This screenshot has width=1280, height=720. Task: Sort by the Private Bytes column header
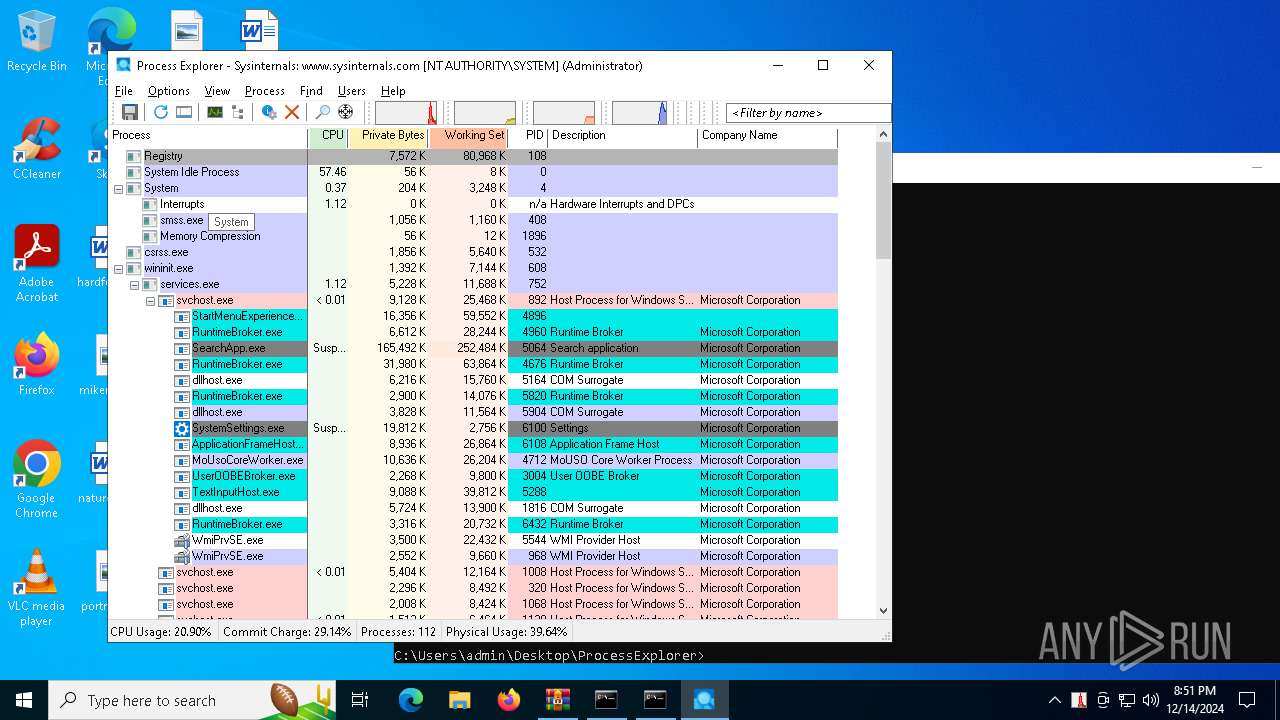388,136
